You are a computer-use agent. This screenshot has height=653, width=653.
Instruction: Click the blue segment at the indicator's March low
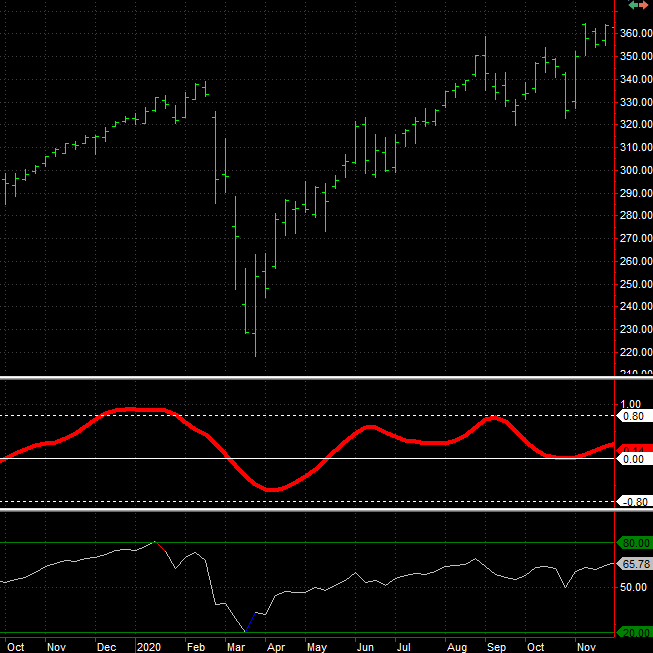click(250, 622)
